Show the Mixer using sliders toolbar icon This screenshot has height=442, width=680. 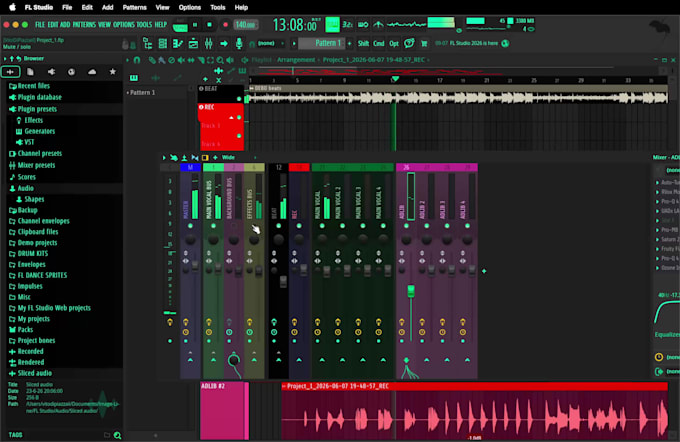209,43
